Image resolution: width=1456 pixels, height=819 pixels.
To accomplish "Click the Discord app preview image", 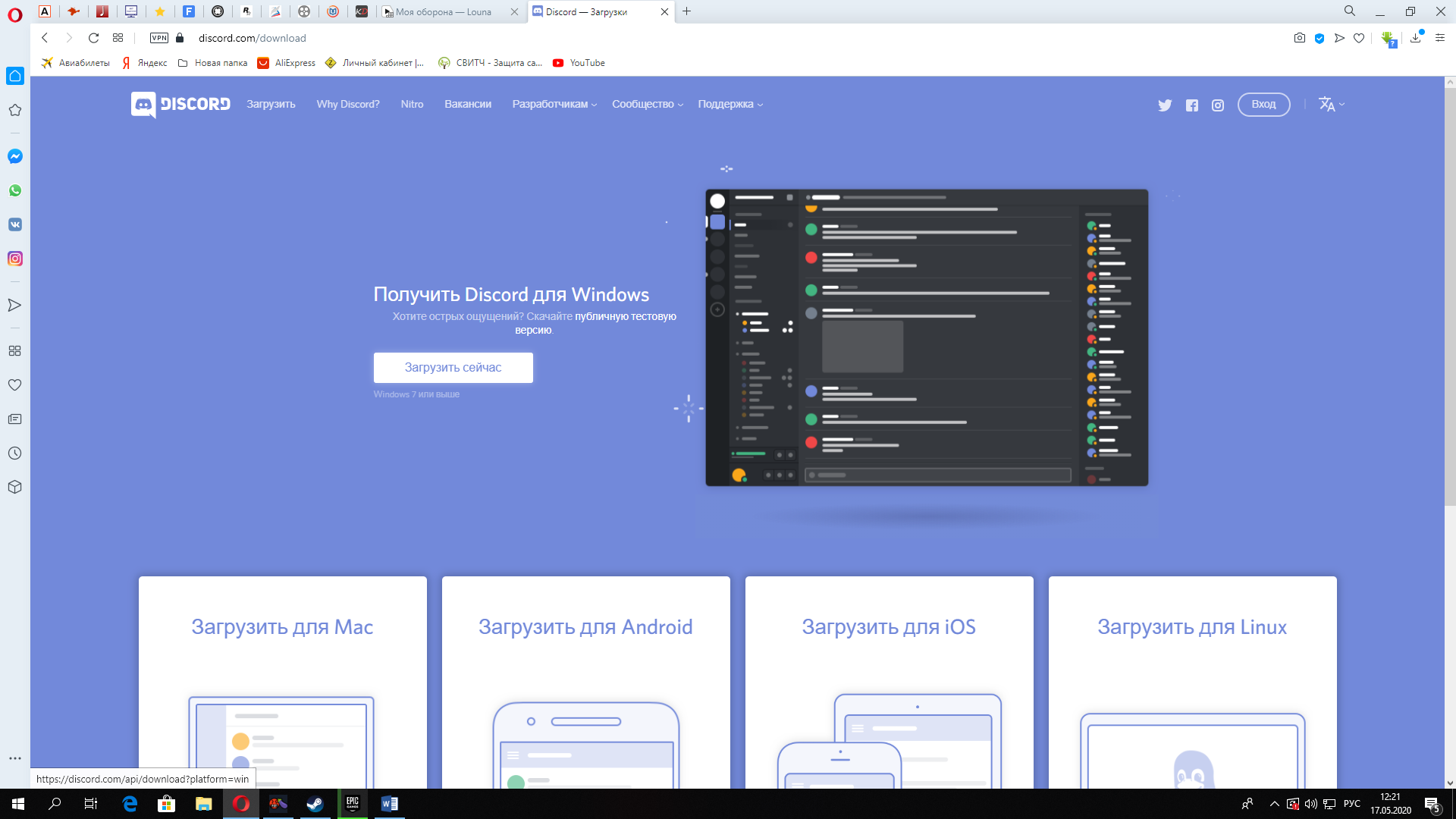I will [x=927, y=338].
